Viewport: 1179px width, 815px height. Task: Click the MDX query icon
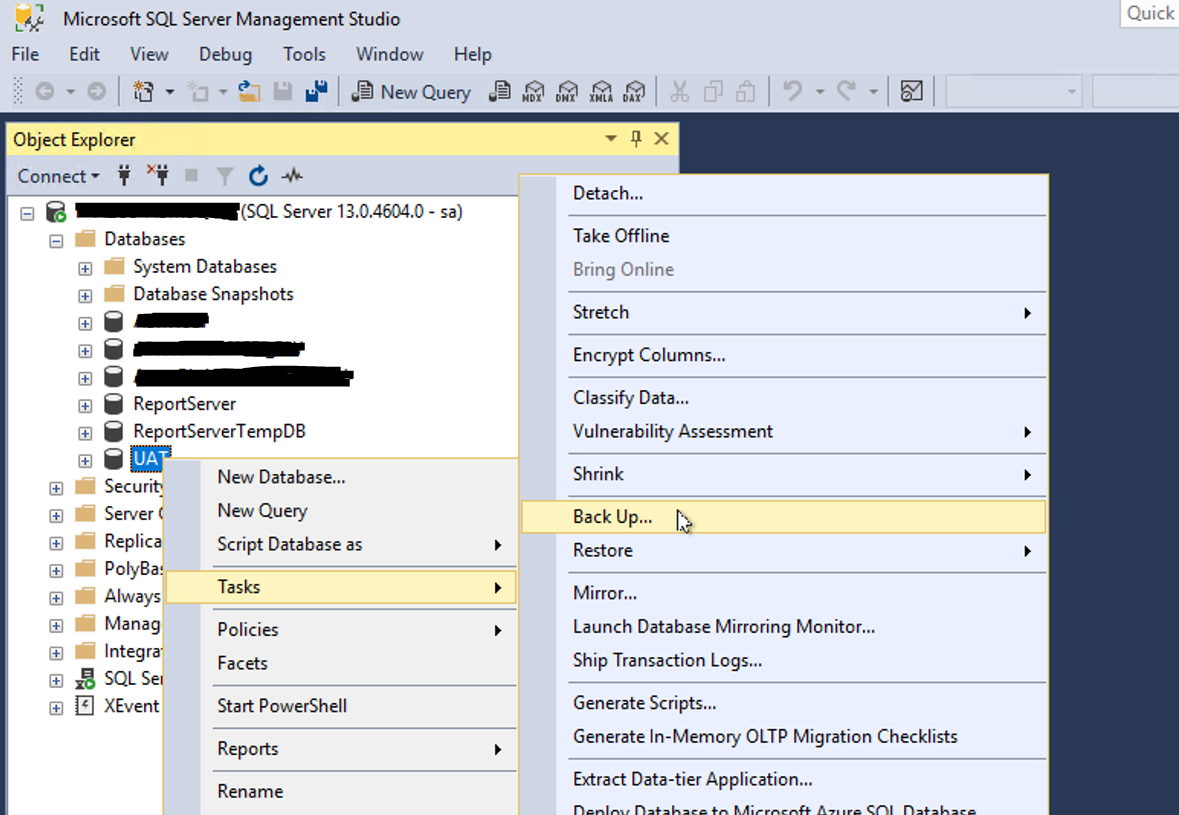[x=533, y=92]
